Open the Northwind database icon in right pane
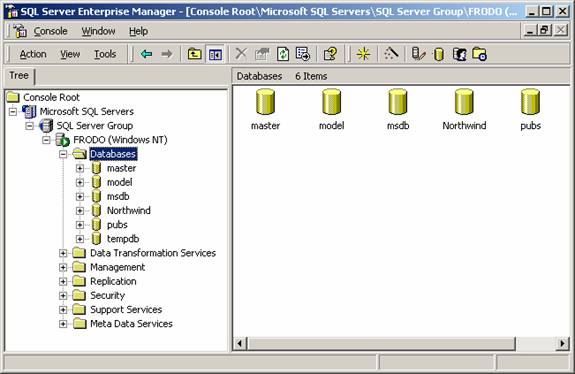575x374 pixels. pyautogui.click(x=464, y=102)
